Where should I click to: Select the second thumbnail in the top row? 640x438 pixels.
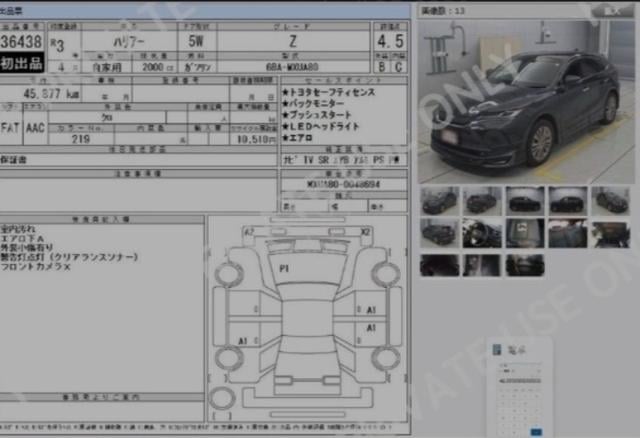[482, 201]
